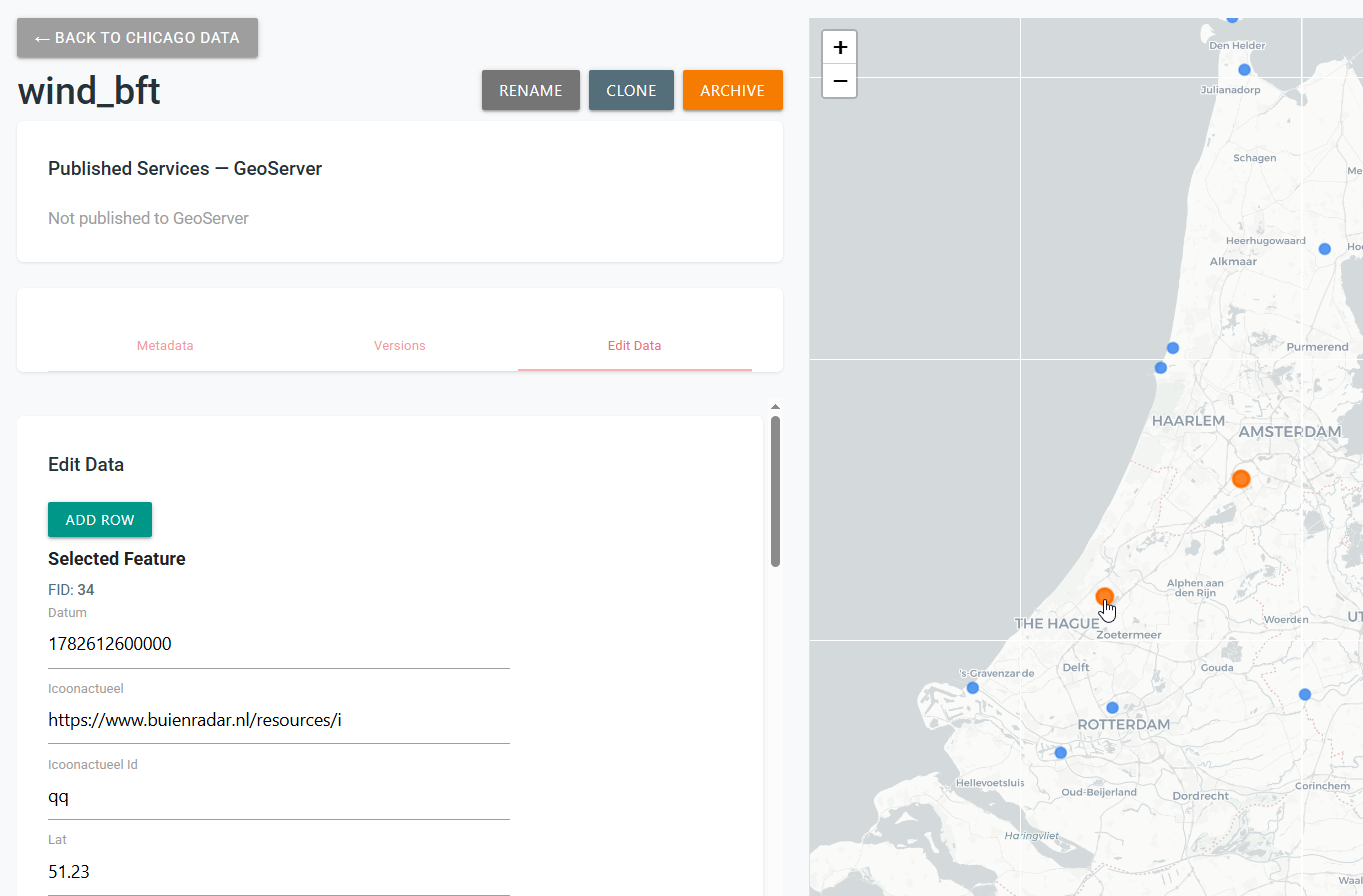Edit the Icoonactueel URL field
The height and width of the screenshot is (896, 1363).
coord(279,720)
